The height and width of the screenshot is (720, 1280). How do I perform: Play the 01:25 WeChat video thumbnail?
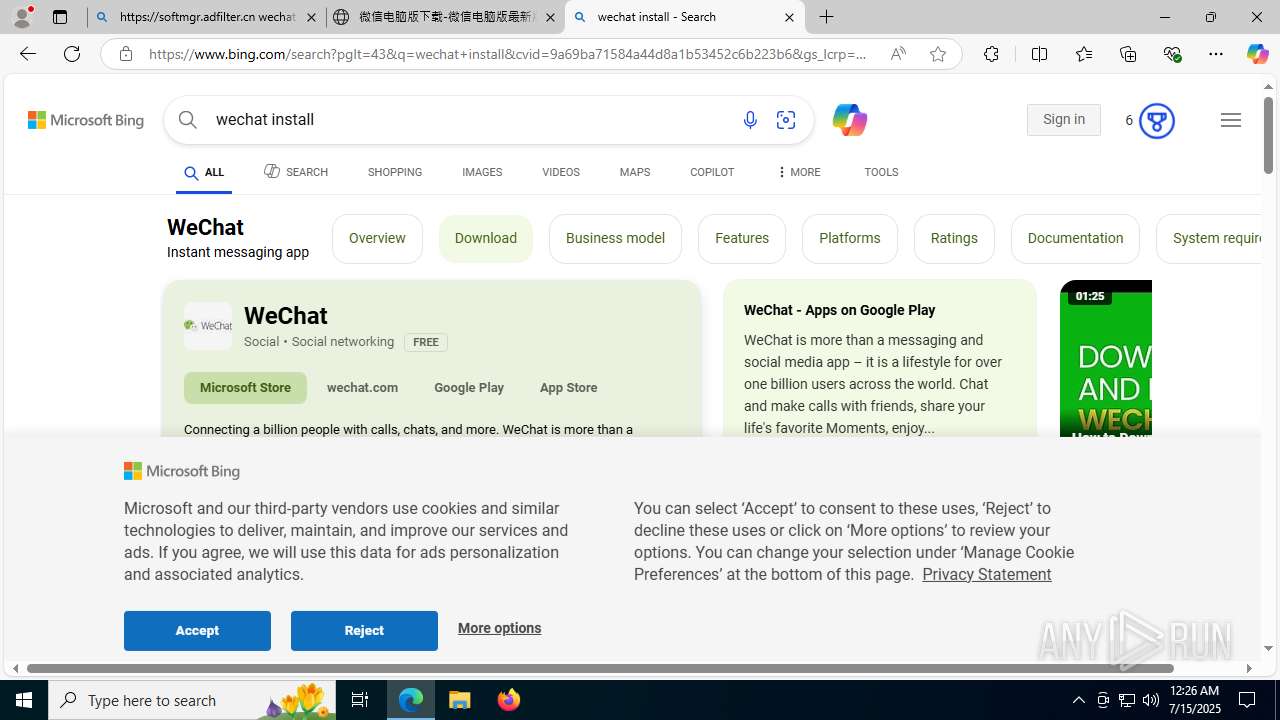coord(1106,360)
